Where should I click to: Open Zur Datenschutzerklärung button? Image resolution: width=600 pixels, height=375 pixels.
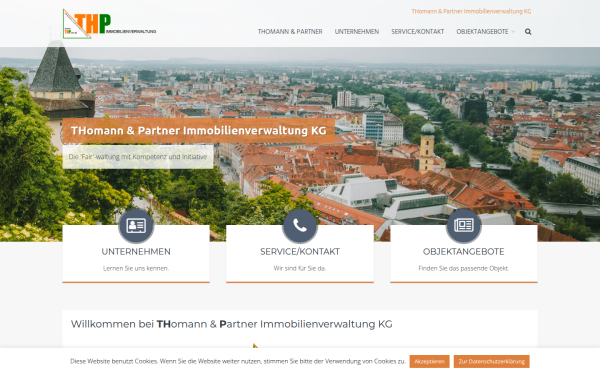point(492,361)
